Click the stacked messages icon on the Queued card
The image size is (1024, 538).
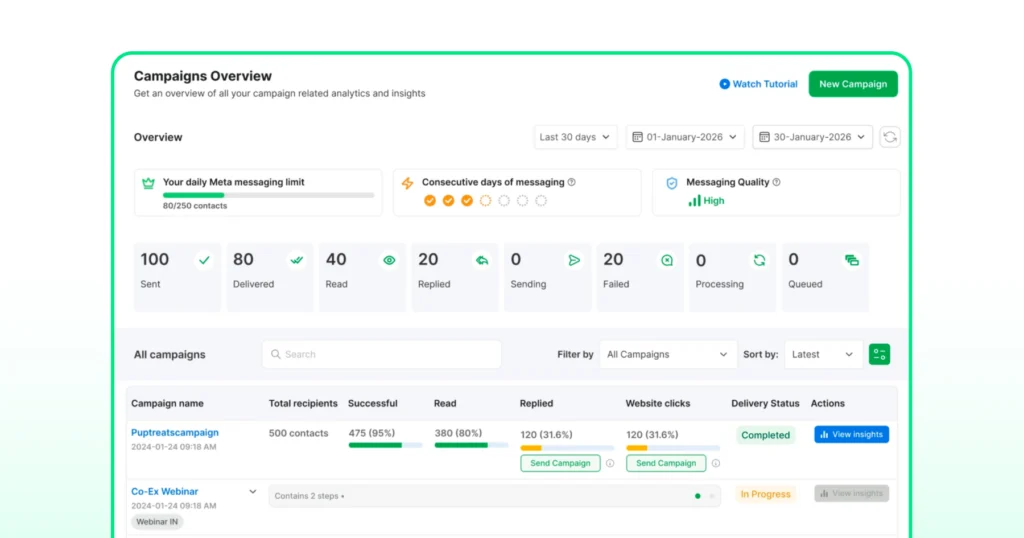[852, 260]
